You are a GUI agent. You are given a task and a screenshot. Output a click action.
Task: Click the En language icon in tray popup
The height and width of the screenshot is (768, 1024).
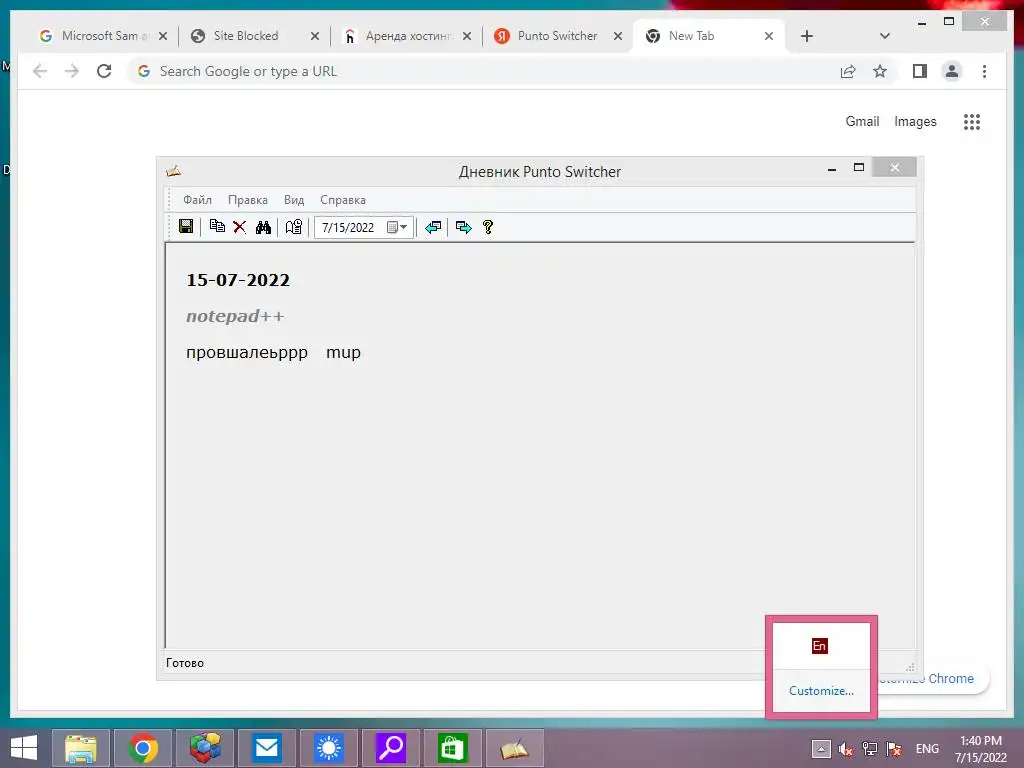point(820,646)
